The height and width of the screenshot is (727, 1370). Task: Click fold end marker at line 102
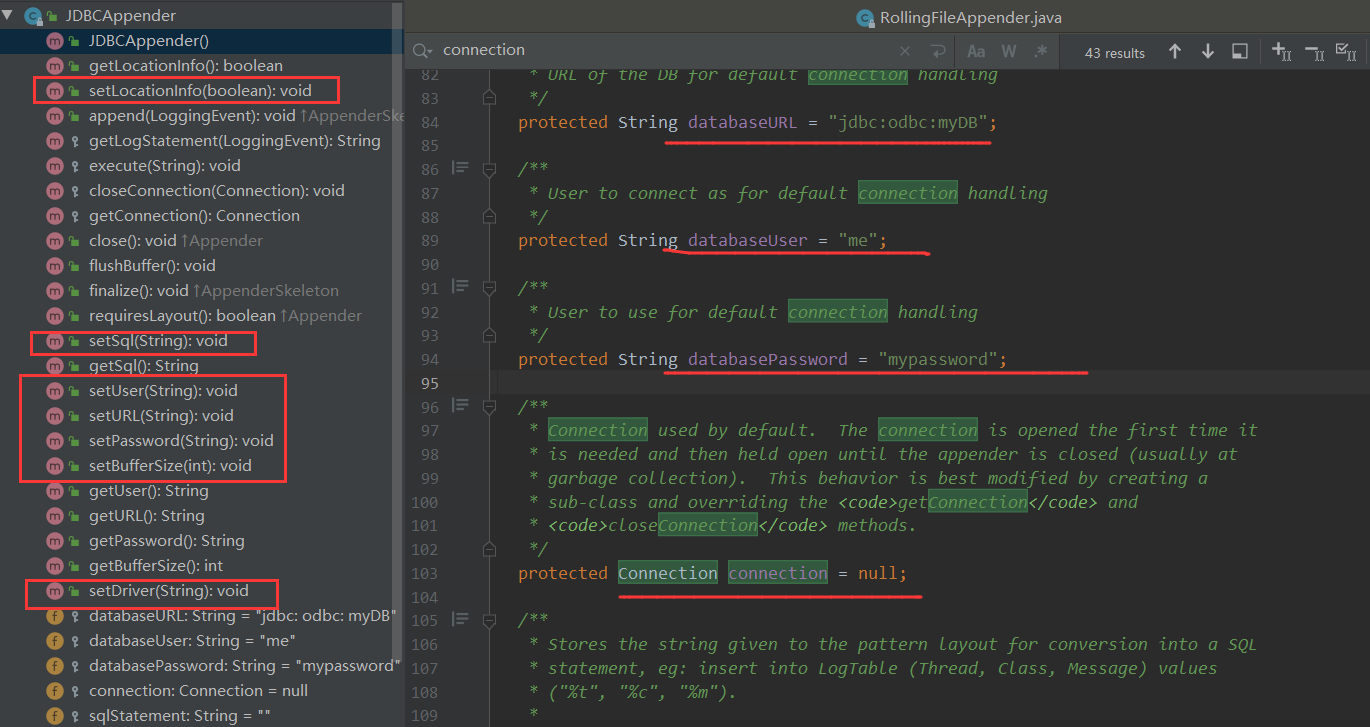click(490, 550)
